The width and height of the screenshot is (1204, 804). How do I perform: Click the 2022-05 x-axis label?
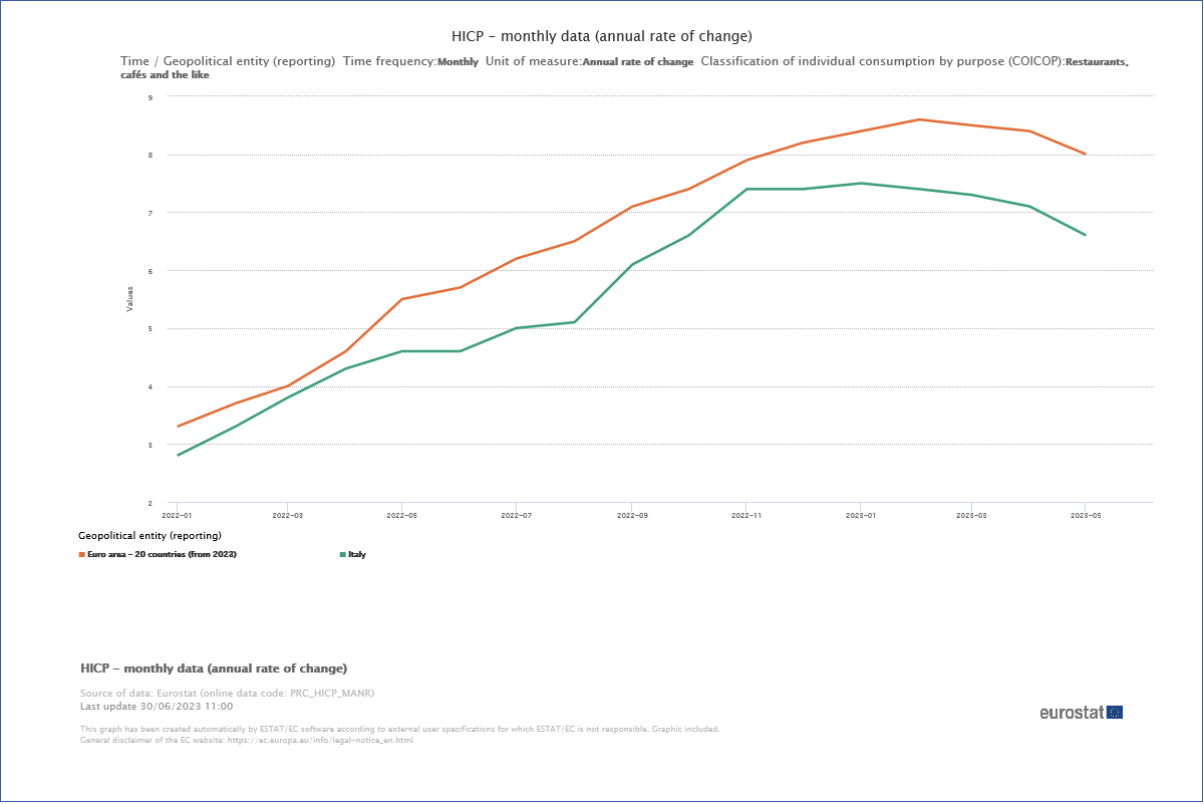(x=402, y=516)
